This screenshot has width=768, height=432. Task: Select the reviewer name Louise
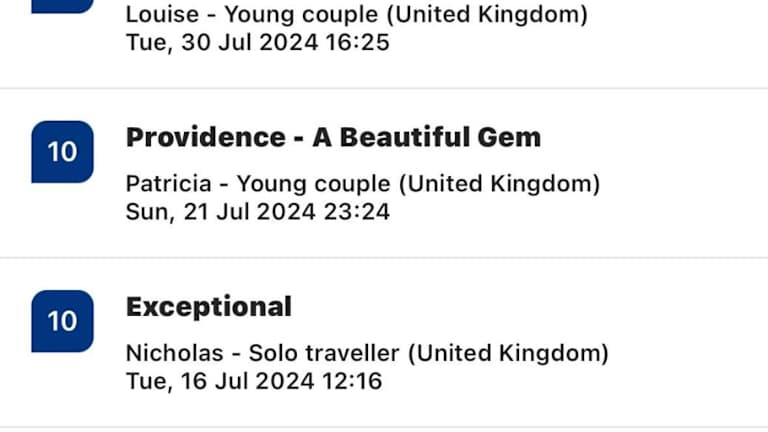162,15
